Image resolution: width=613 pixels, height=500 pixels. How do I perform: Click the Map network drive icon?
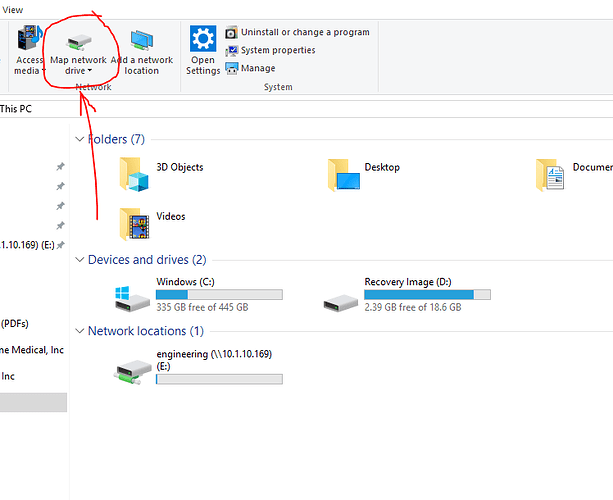79,42
